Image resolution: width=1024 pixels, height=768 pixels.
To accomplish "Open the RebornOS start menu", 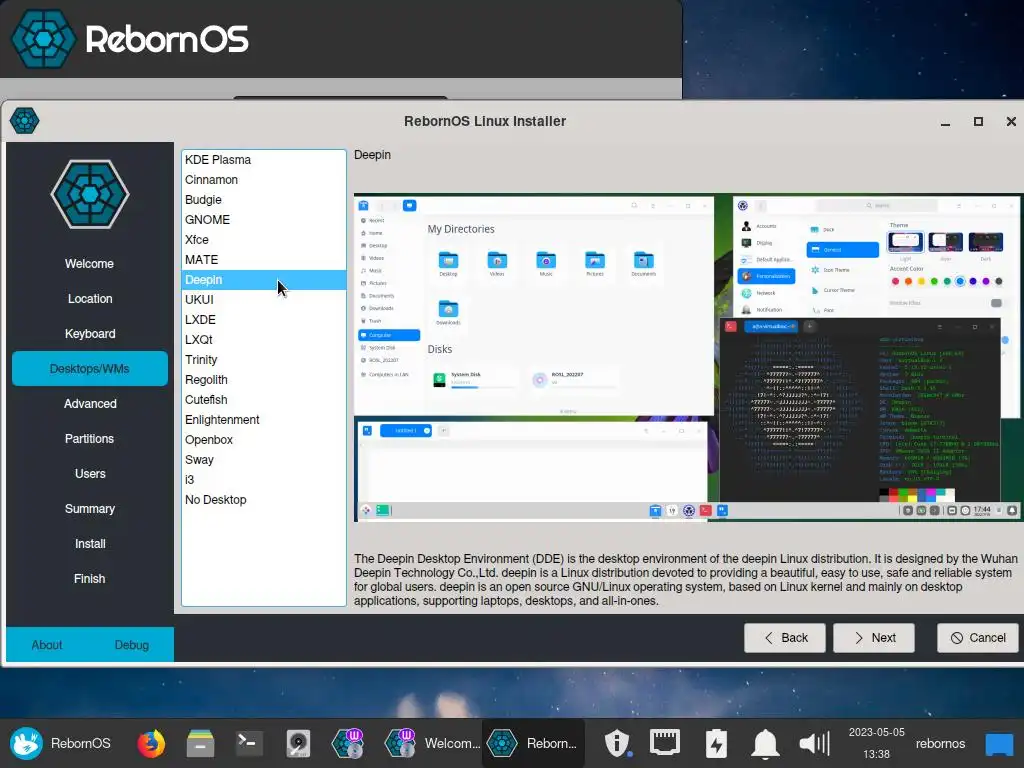I will (60, 743).
